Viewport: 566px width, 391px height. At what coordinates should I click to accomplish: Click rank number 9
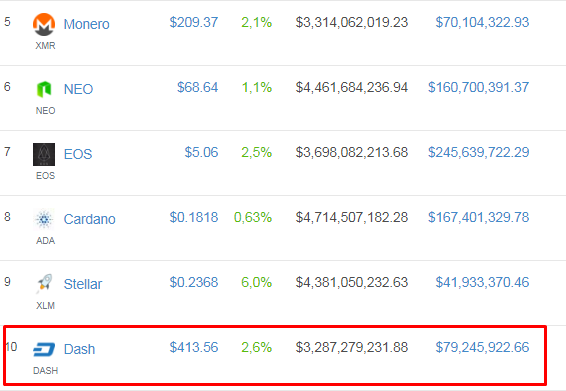point(7,282)
